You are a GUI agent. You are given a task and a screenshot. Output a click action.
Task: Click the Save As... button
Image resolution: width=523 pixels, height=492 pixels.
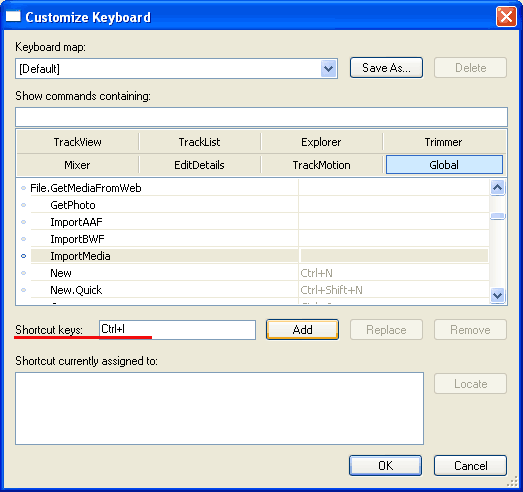[386, 68]
